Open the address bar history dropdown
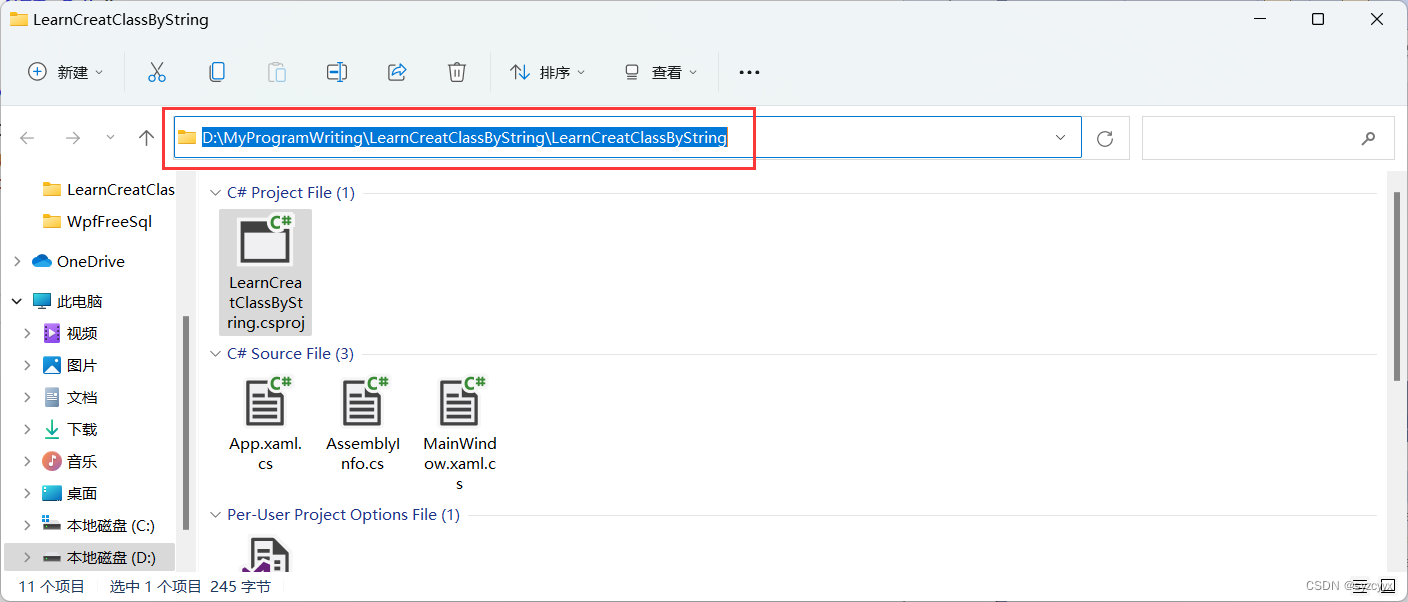The width and height of the screenshot is (1408, 602). pyautogui.click(x=1059, y=137)
